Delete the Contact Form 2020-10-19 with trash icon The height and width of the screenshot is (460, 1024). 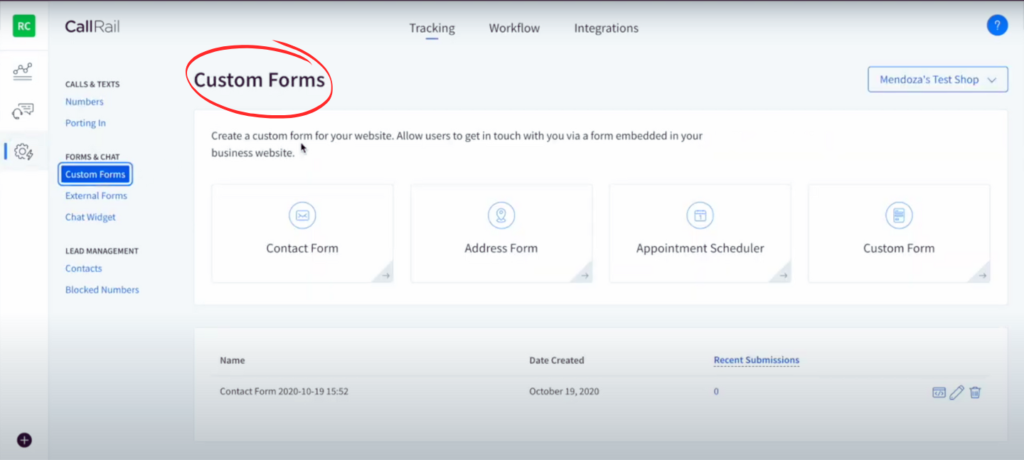975,393
